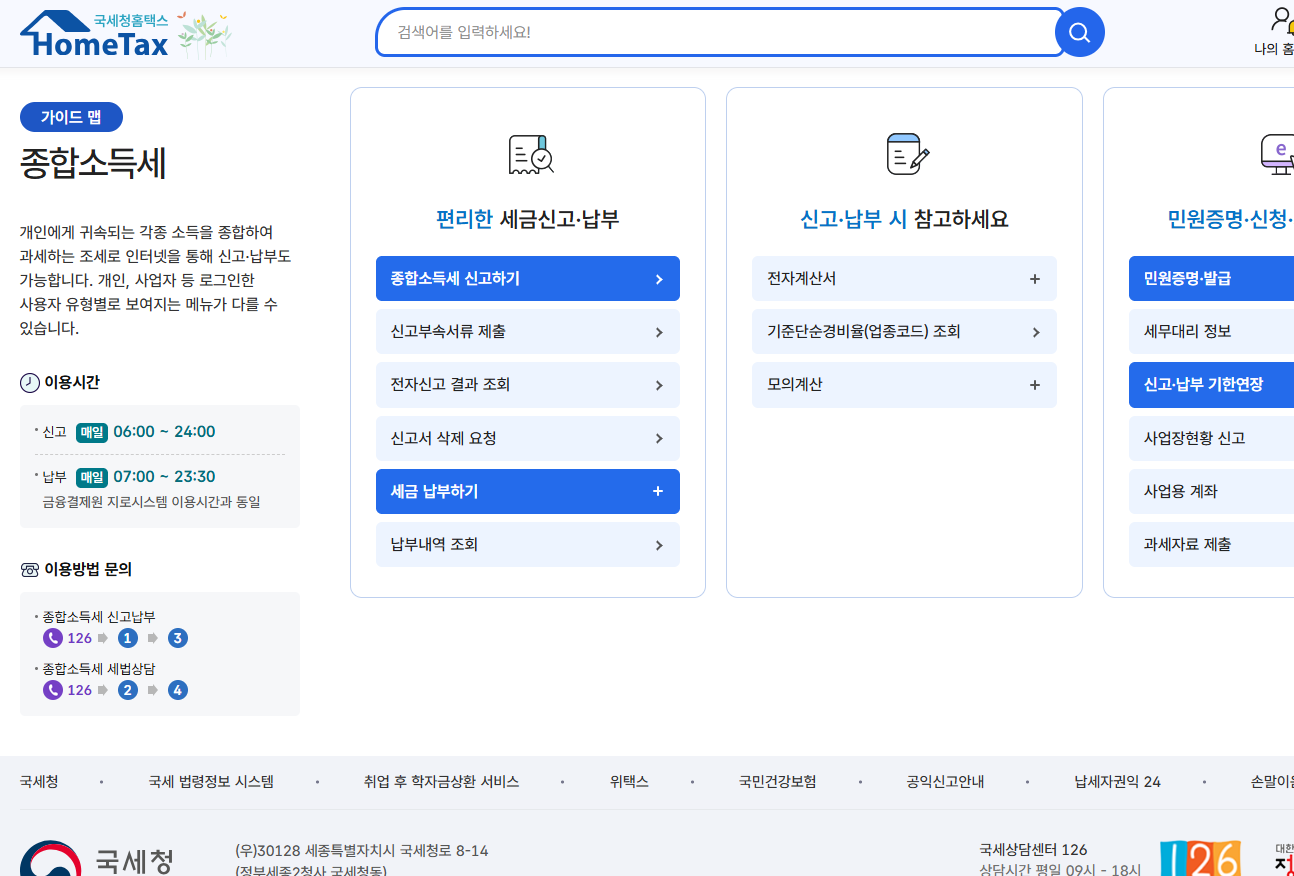Click the 07:00 ~ 23:30 payment hours
Image resolution: width=1294 pixels, height=876 pixels.
tap(164, 477)
